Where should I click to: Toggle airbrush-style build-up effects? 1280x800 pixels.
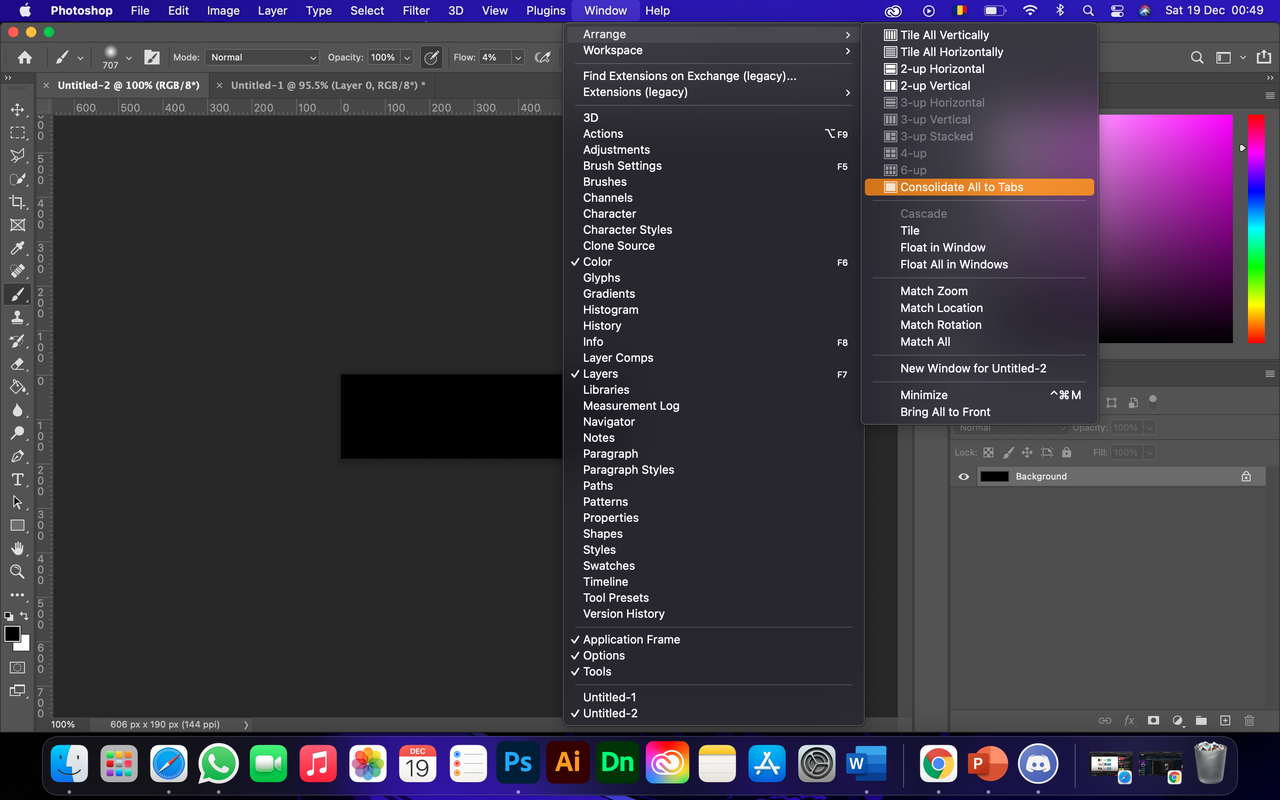[x=544, y=58]
